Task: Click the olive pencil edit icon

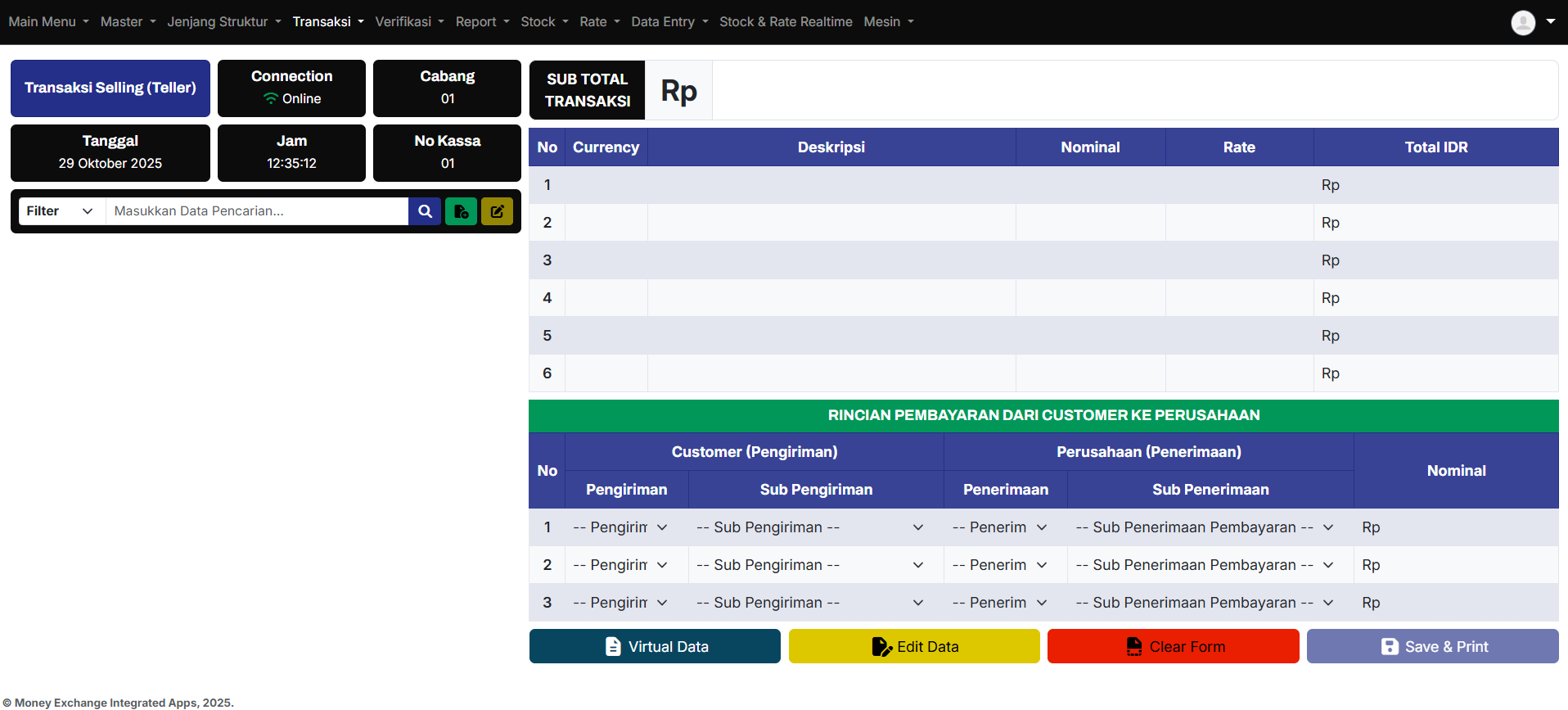Action: pyautogui.click(x=497, y=211)
